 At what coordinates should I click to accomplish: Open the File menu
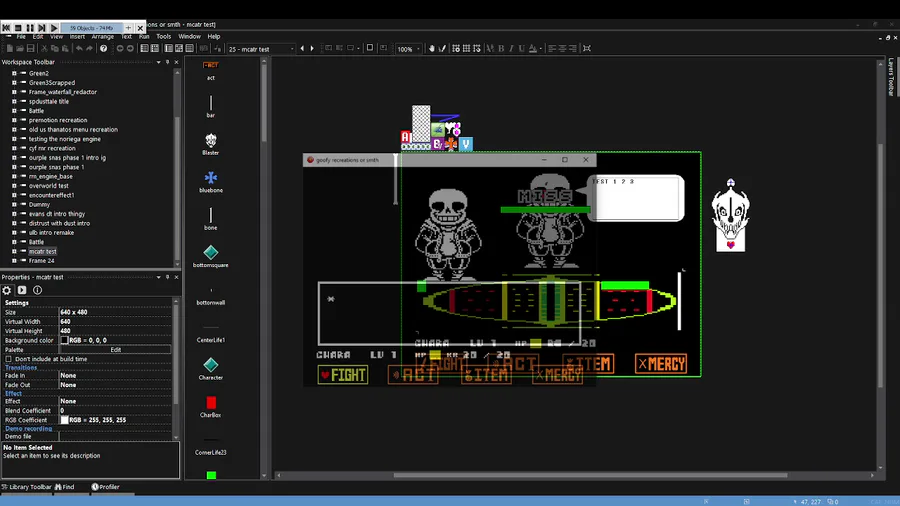click(21, 36)
